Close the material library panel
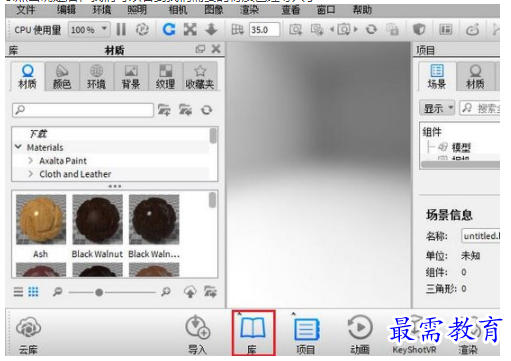Viewport: 511px width, 361px height. point(216,49)
